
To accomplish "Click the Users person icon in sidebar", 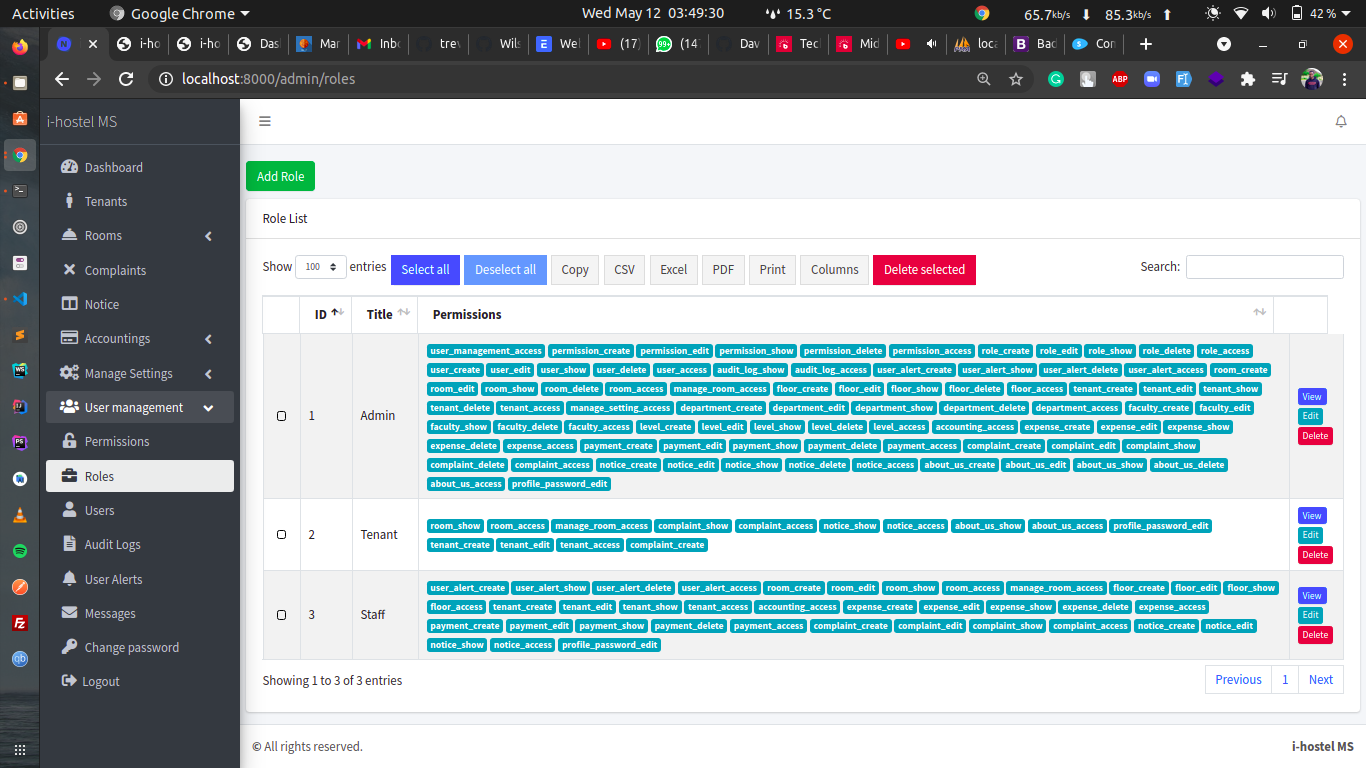I will [x=69, y=510].
